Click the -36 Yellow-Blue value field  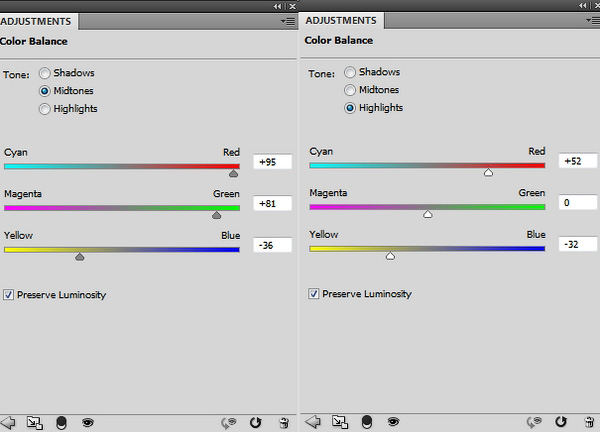272,245
